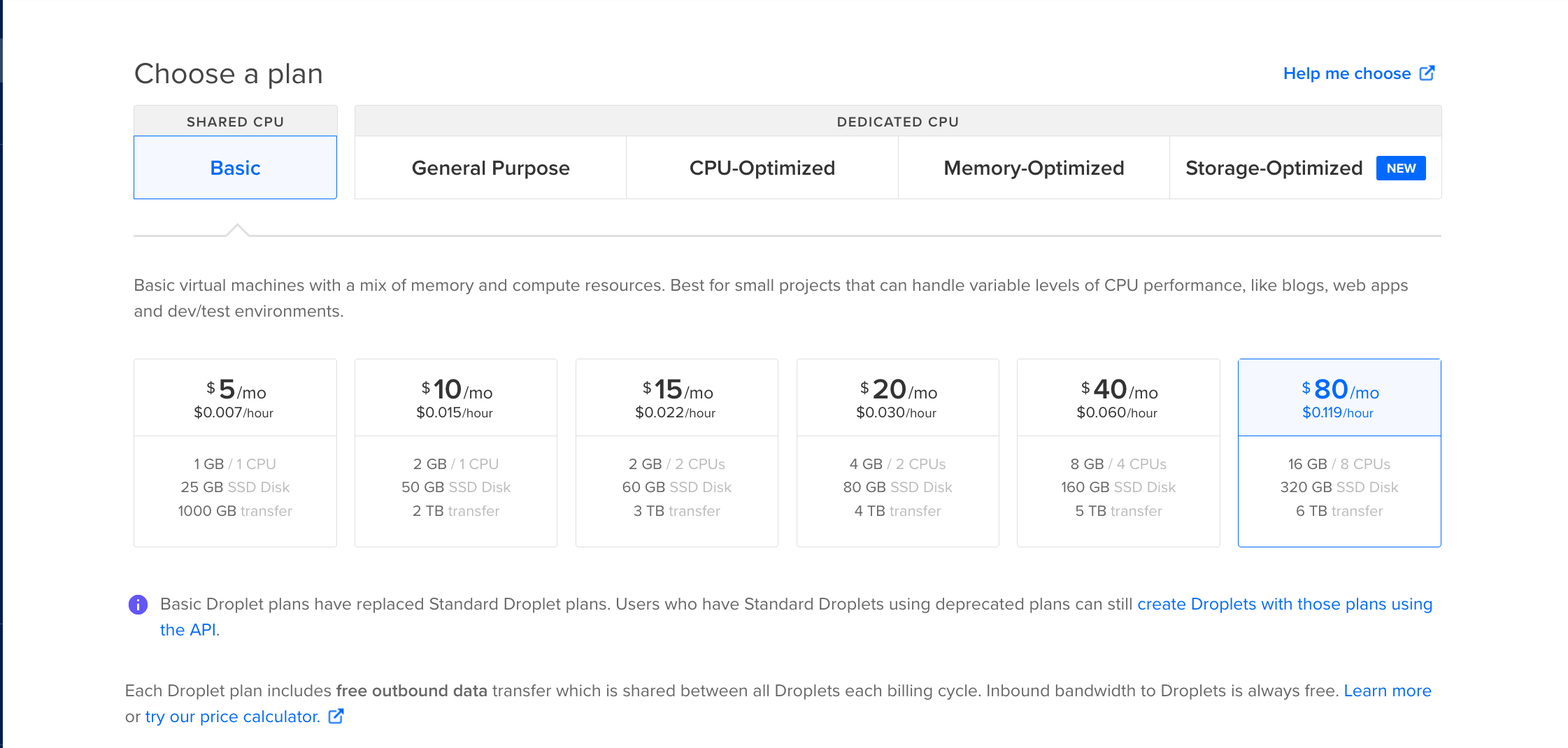Click the external link icon beside Help me choose
The height and width of the screenshot is (748, 1568).
1427,73
